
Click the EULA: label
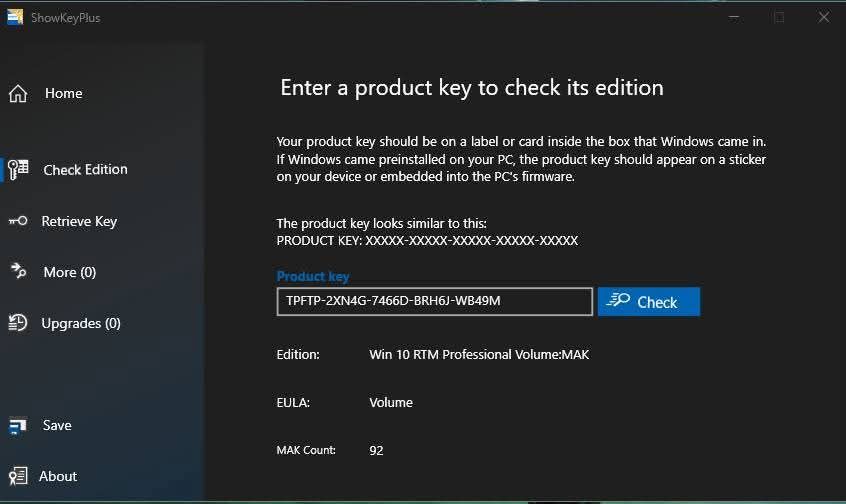pyautogui.click(x=293, y=403)
